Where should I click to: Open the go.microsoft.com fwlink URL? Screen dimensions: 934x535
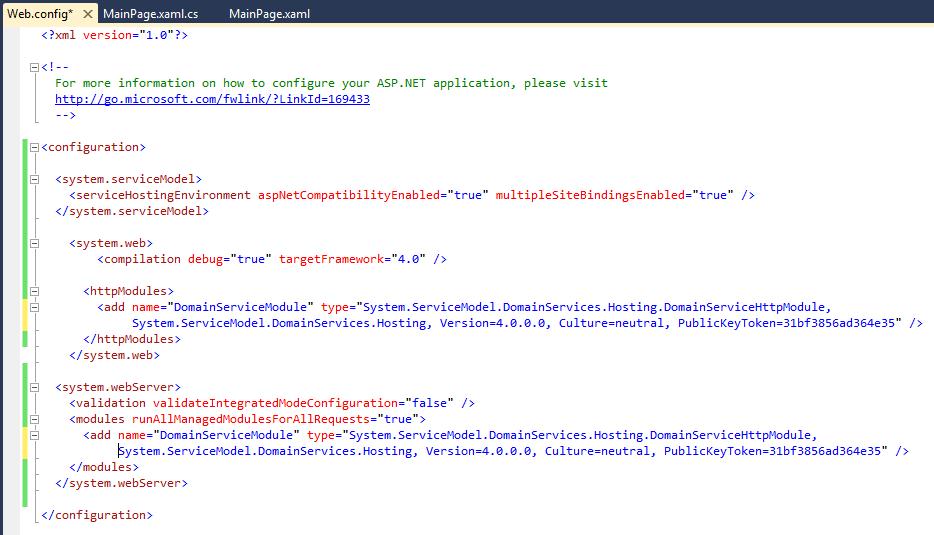[x=212, y=99]
